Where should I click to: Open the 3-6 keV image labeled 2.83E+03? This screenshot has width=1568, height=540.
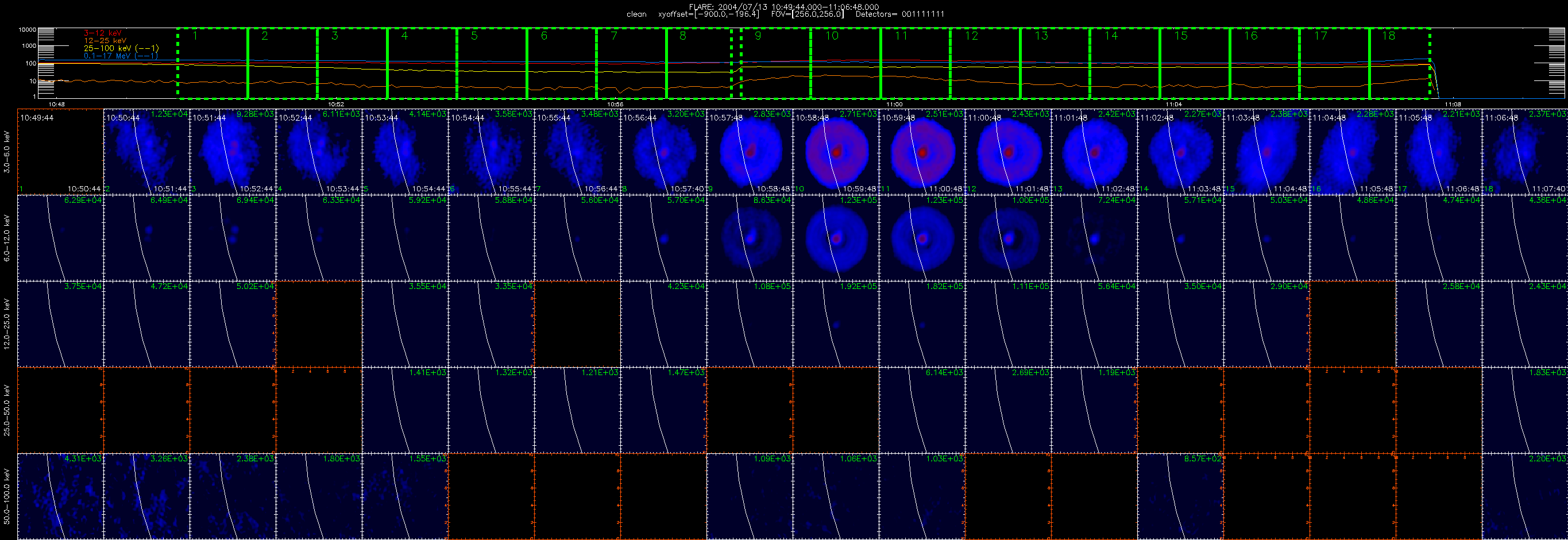[750, 152]
